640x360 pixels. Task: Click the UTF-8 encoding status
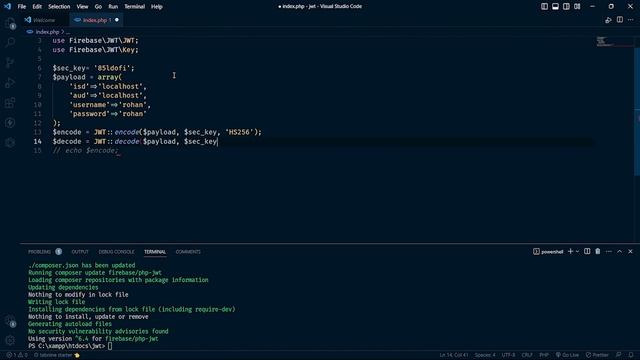pyautogui.click(x=508, y=355)
